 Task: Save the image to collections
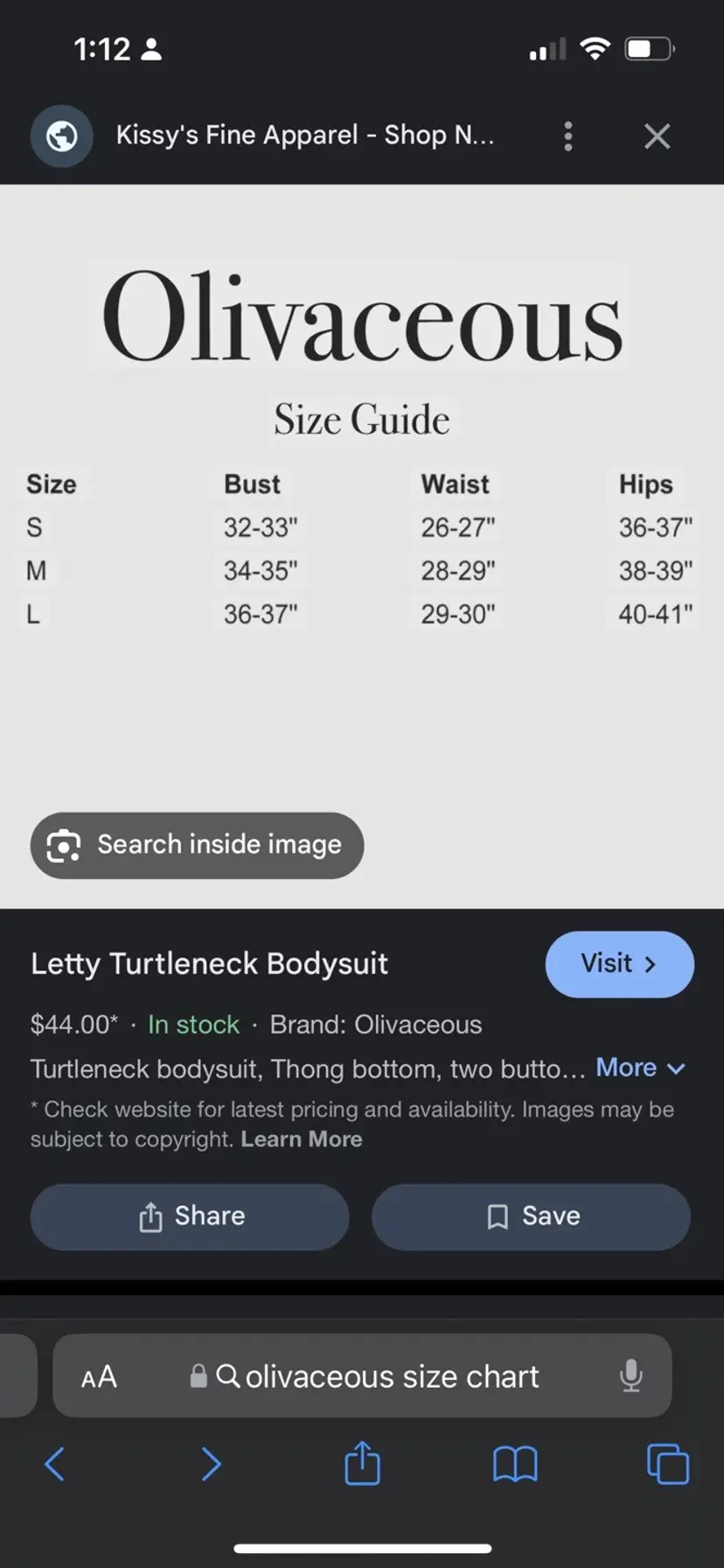tap(531, 1216)
